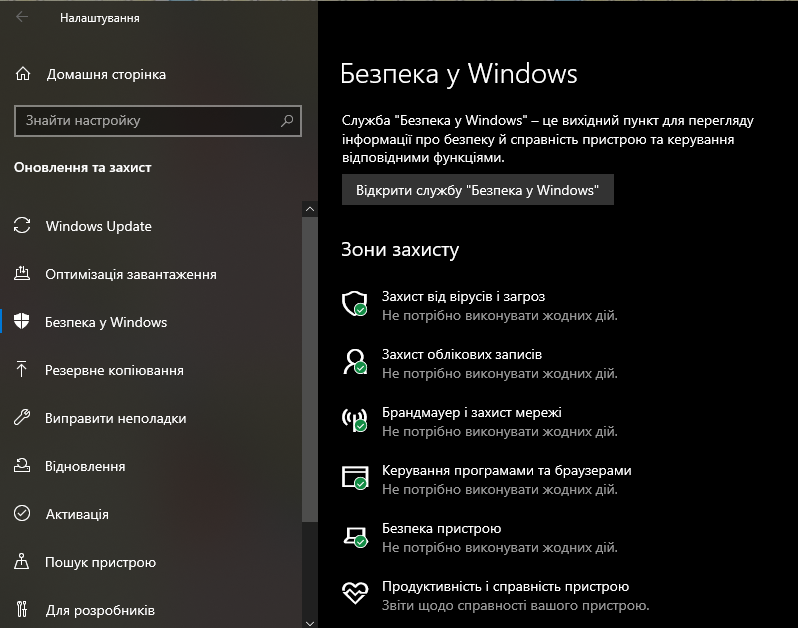Navigate to Відновлення settings
Screen dimensions: 798x628
(85, 466)
